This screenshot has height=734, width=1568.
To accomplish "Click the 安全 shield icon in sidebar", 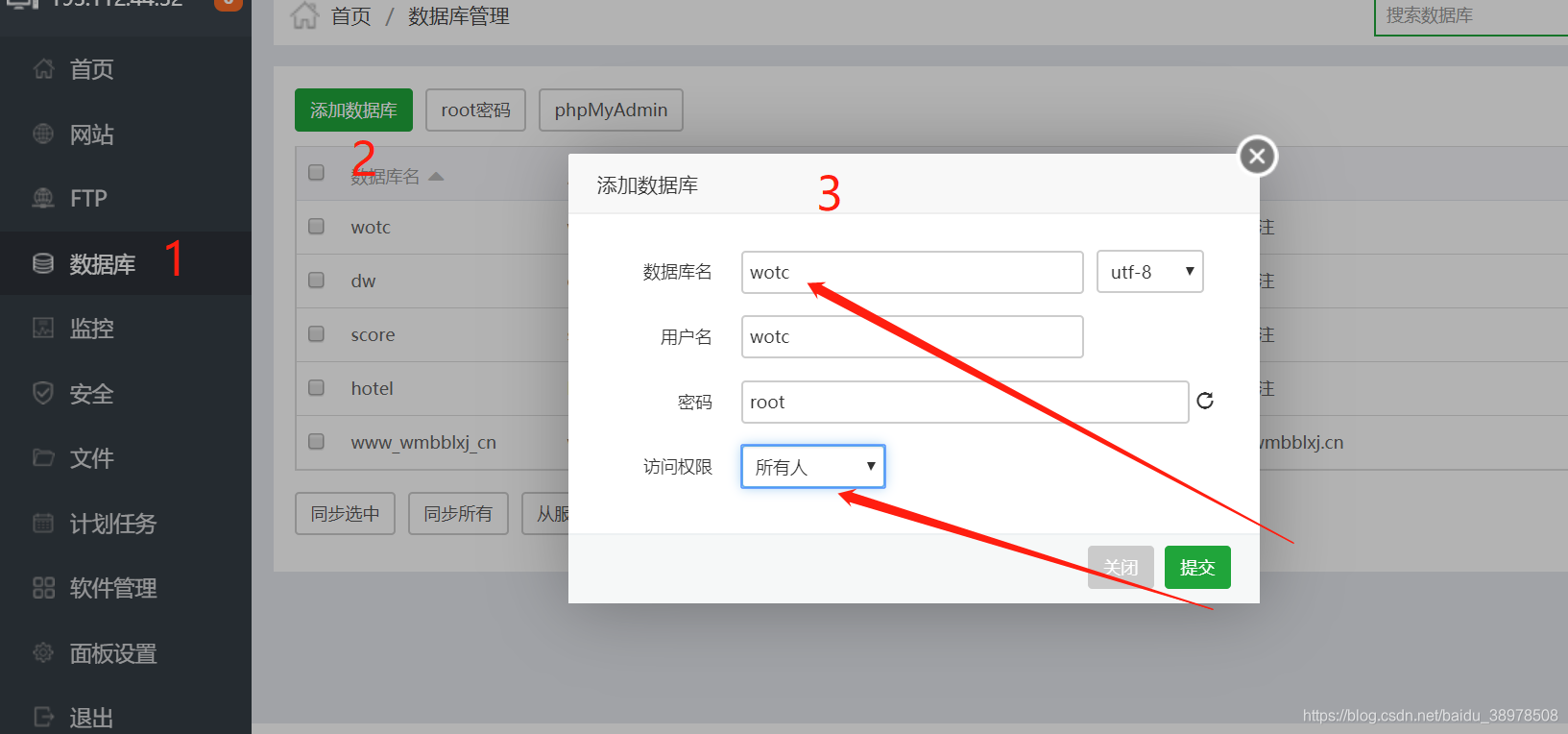I will [43, 393].
